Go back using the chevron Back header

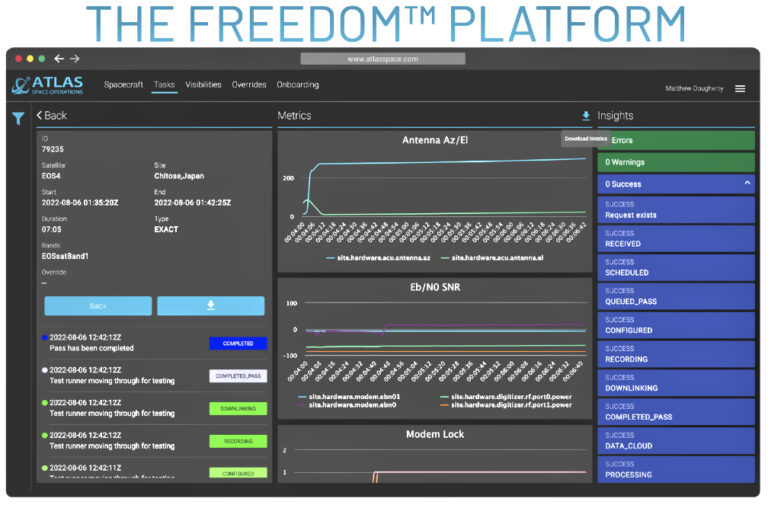[52, 116]
